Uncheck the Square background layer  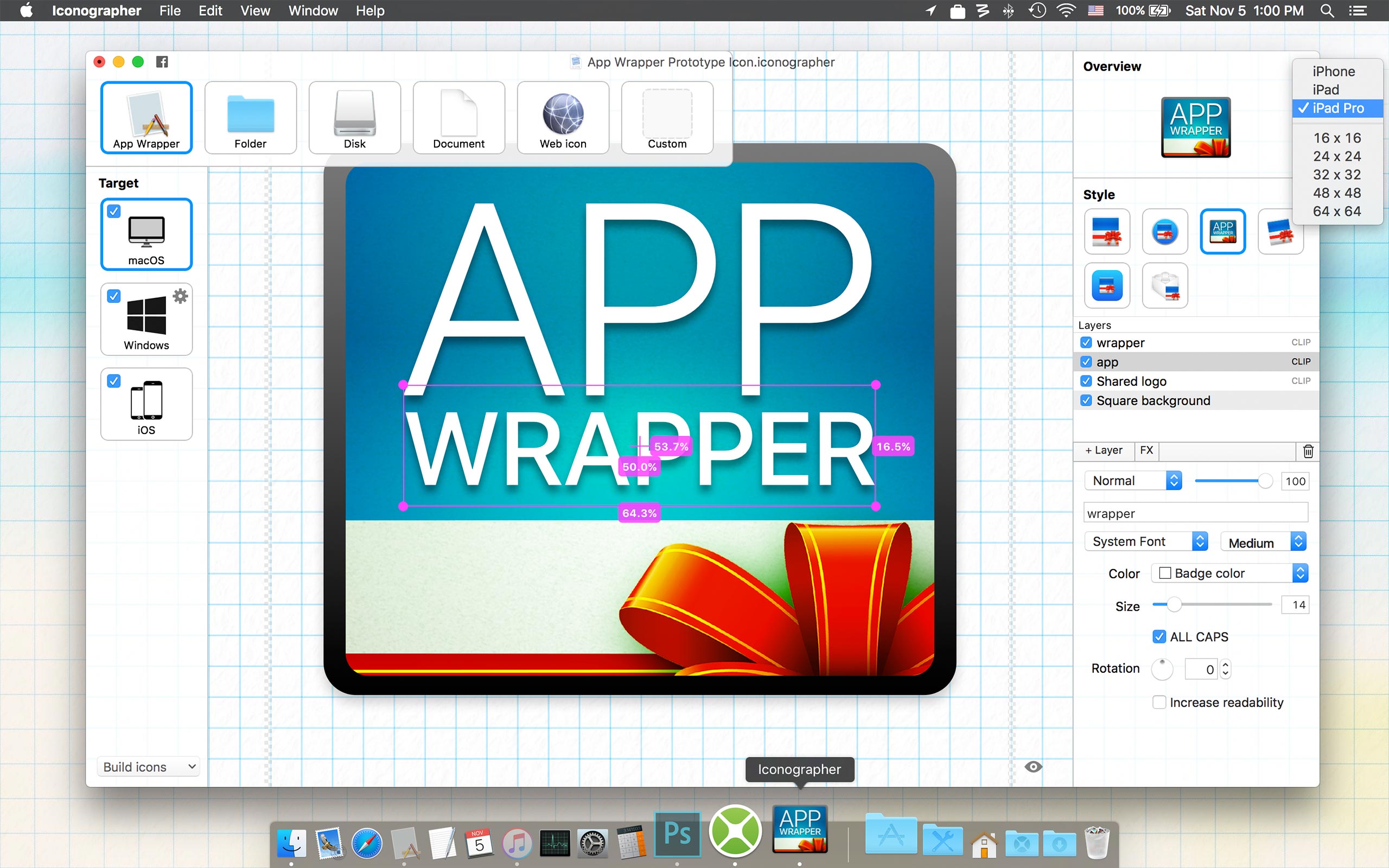[1087, 400]
